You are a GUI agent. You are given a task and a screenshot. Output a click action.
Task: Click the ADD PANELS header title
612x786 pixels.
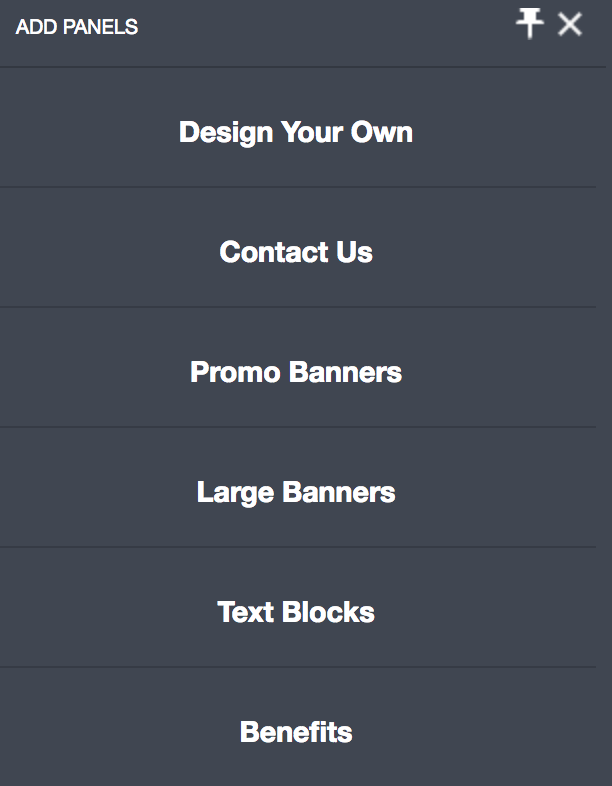(x=77, y=27)
